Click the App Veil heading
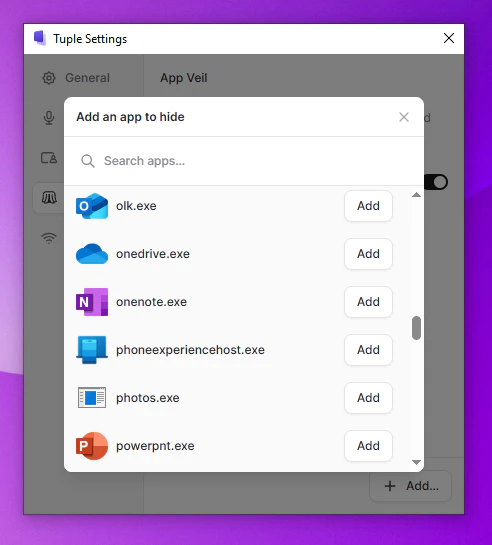 pos(184,78)
